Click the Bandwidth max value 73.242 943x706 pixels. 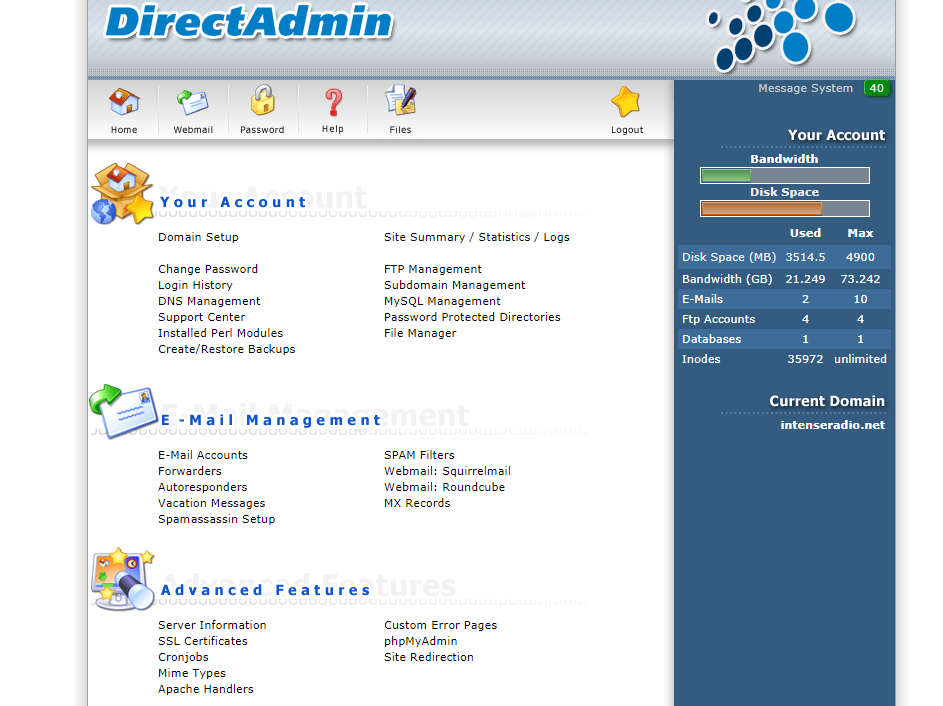tap(860, 279)
